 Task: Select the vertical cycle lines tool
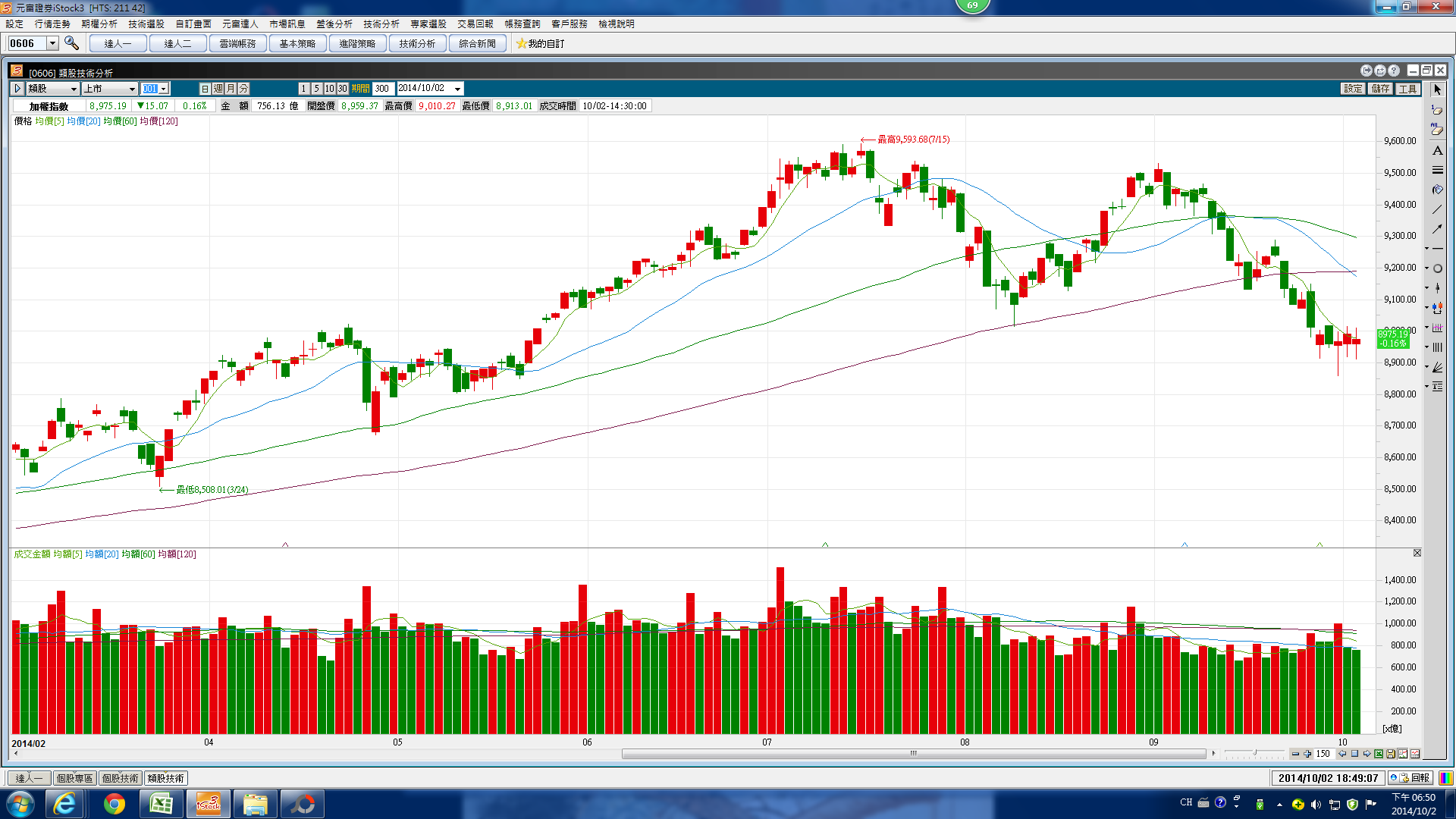[x=1438, y=347]
